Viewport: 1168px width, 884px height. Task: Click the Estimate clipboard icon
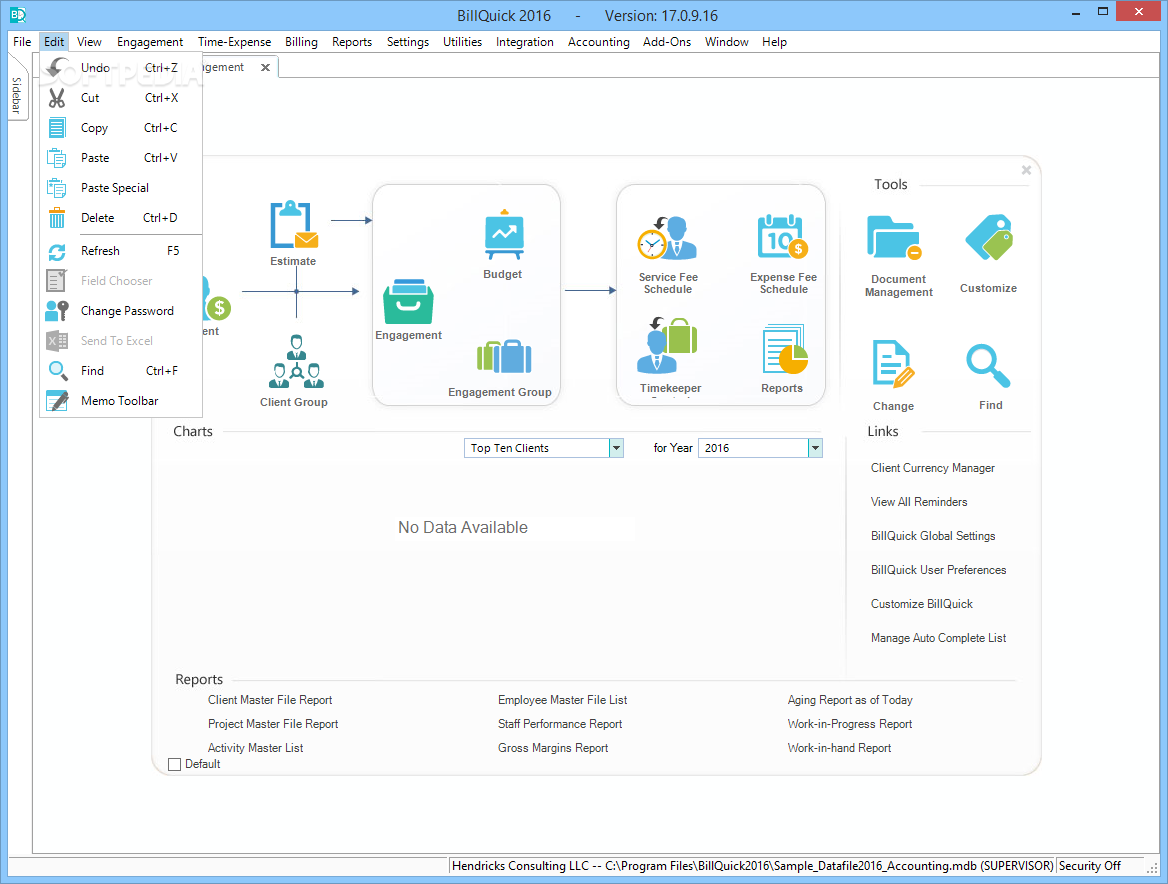point(293,224)
